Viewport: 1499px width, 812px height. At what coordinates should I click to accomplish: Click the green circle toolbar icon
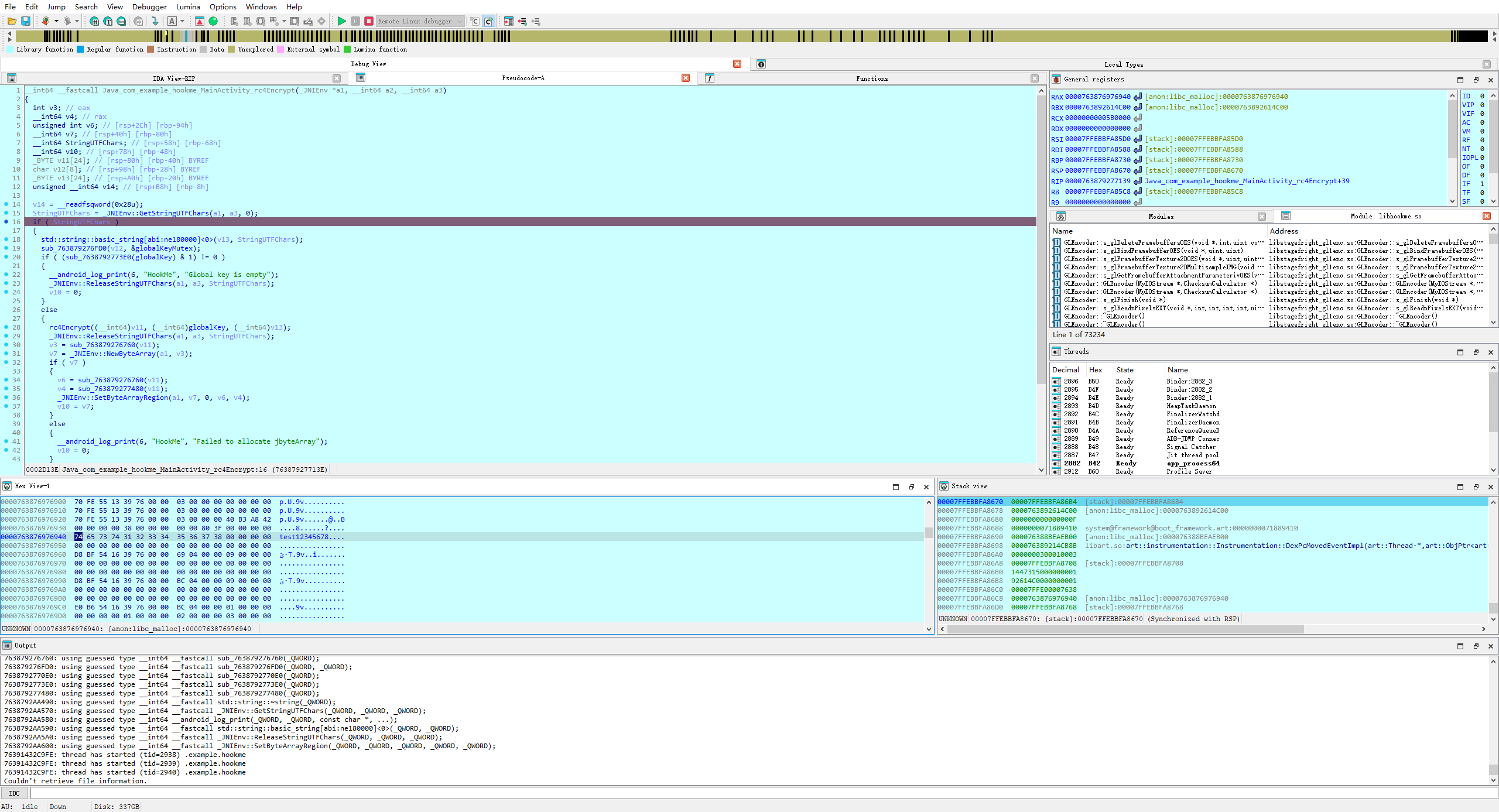(214, 21)
